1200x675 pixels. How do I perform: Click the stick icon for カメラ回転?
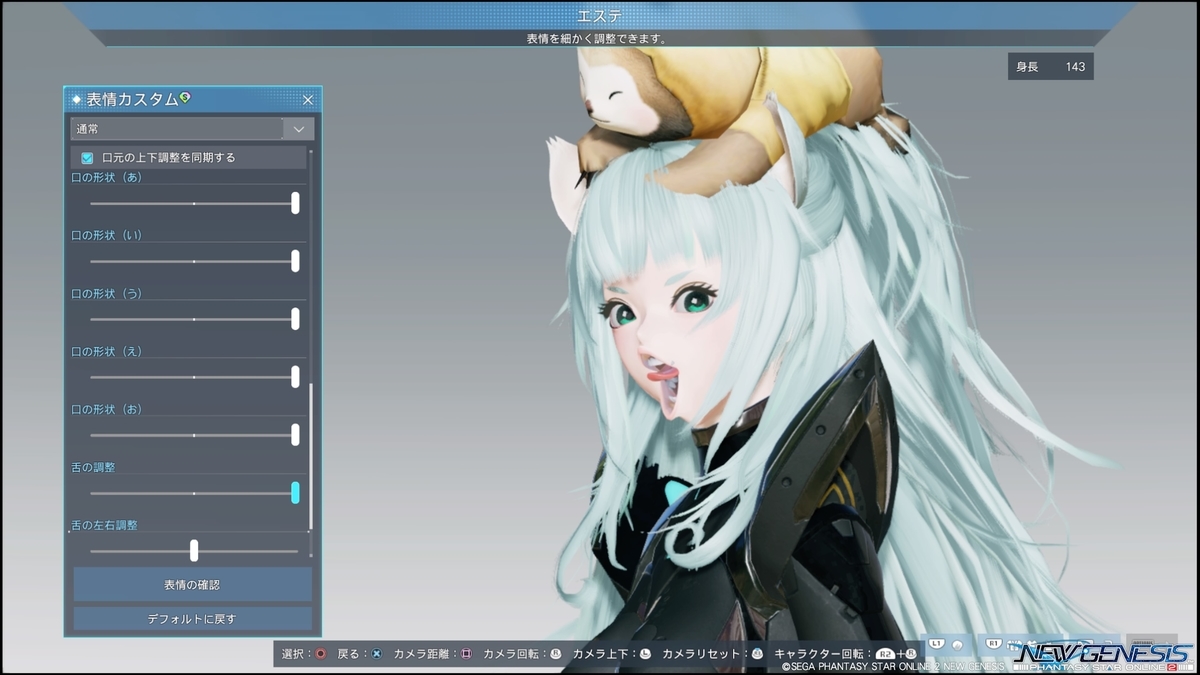(x=555, y=654)
